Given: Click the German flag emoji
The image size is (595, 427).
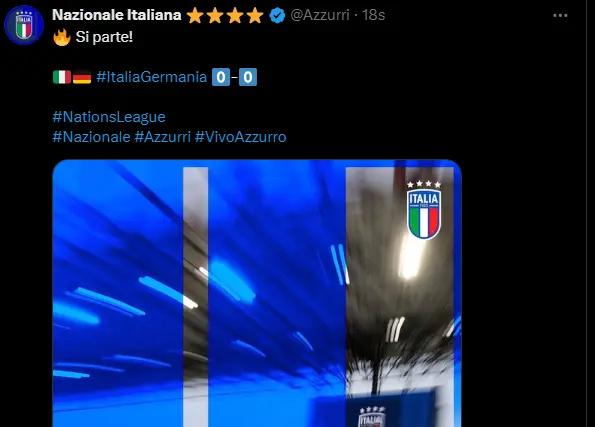Looking at the screenshot, I should 82,77.
